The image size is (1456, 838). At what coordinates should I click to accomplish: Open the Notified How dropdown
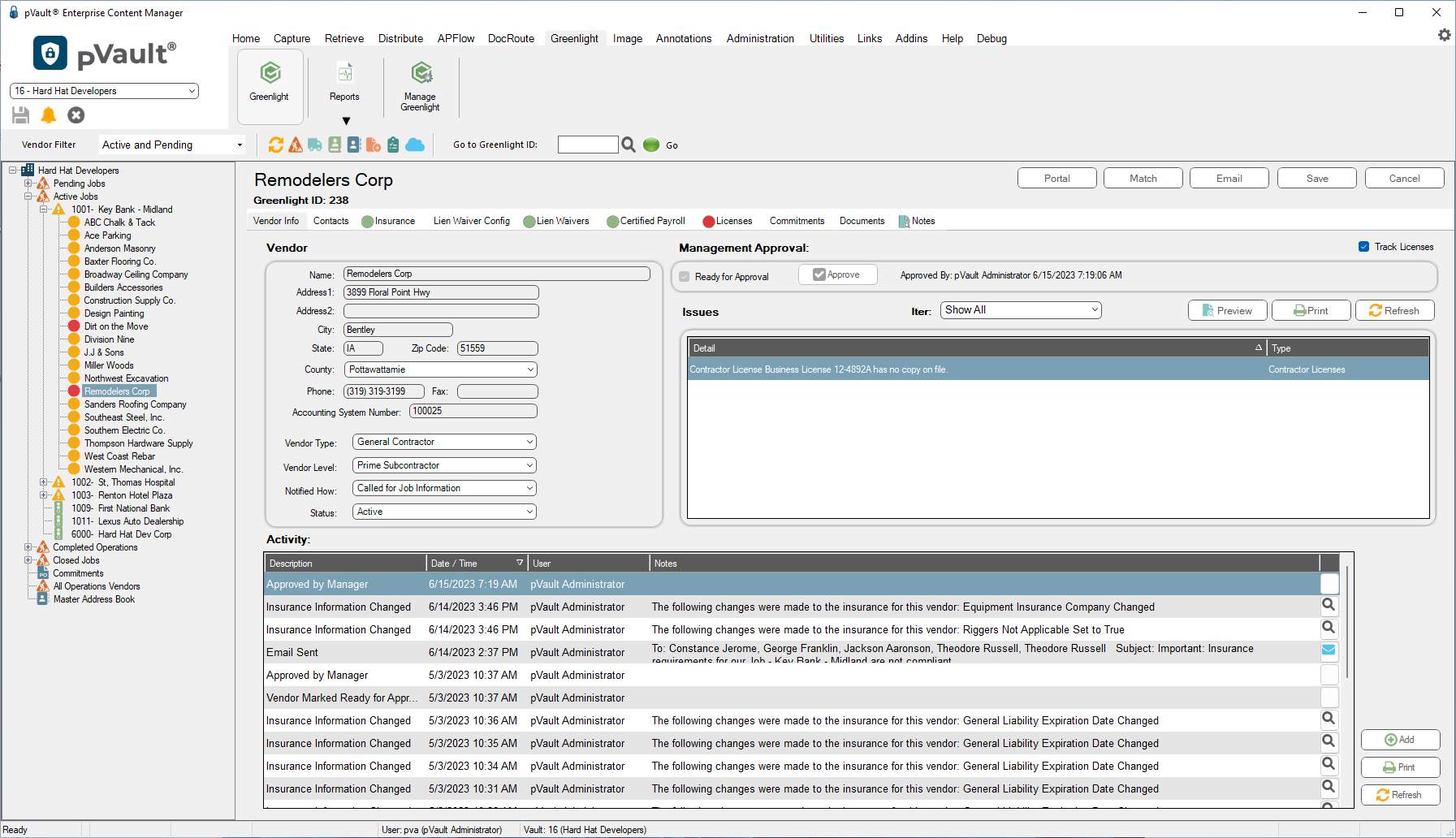[445, 488]
